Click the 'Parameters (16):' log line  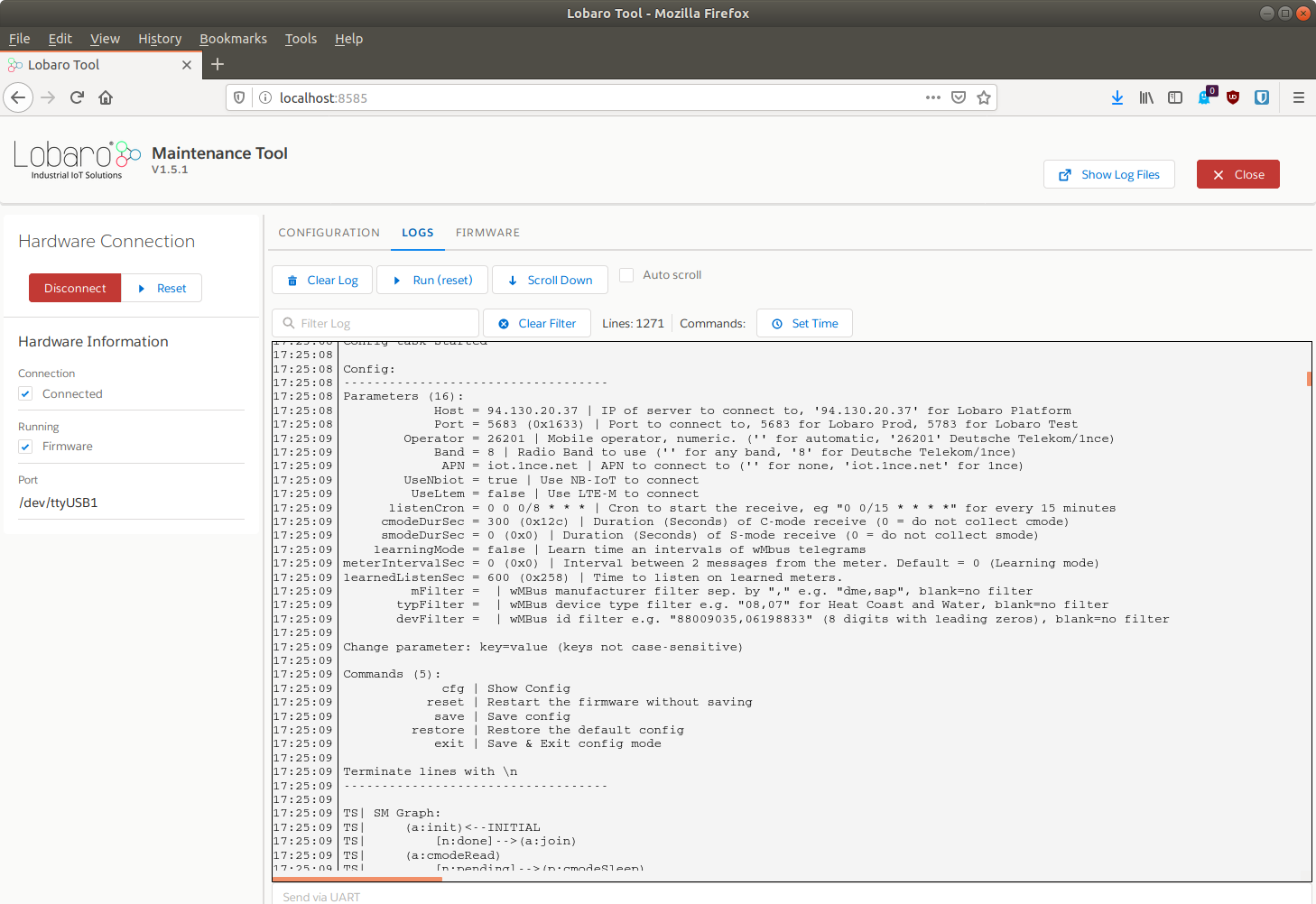point(403,396)
